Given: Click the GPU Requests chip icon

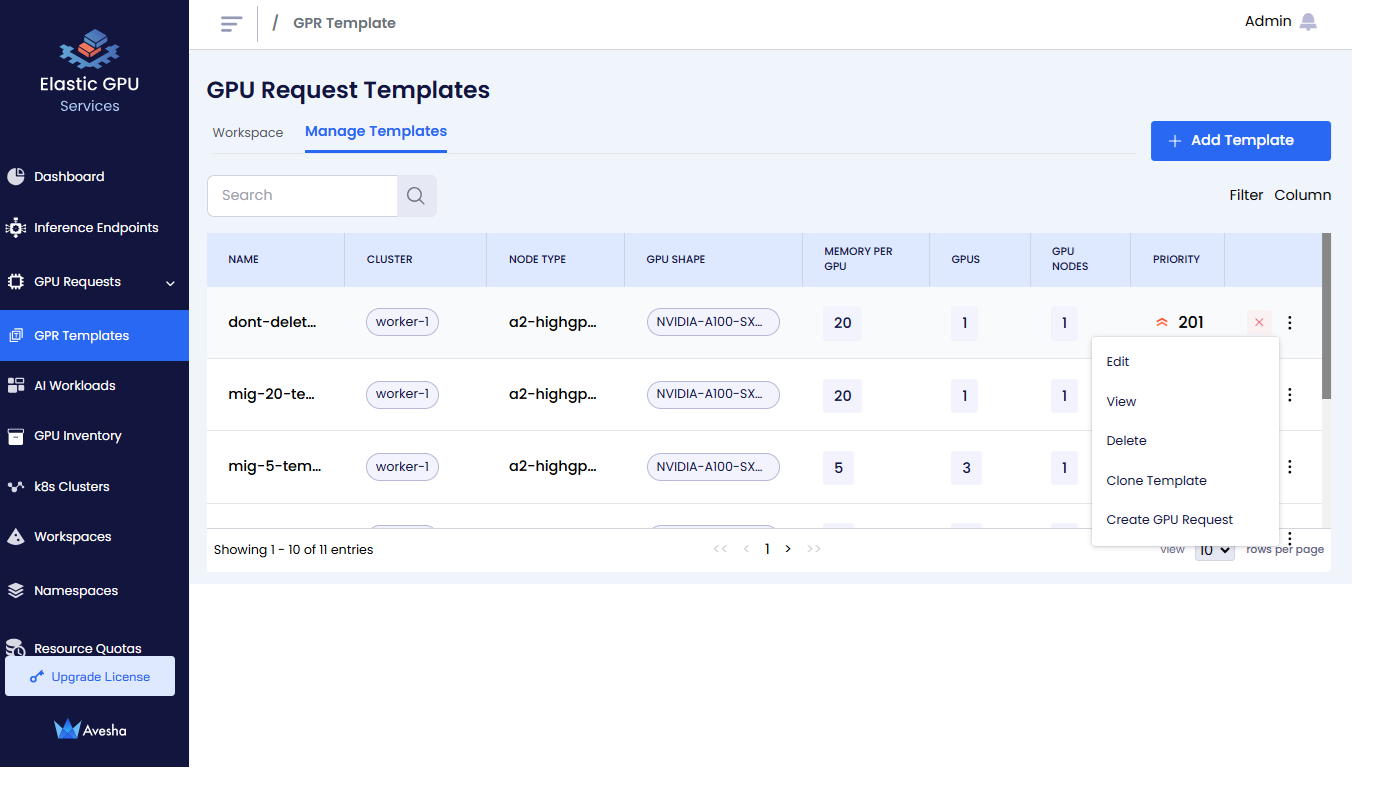Looking at the screenshot, I should tap(15, 282).
